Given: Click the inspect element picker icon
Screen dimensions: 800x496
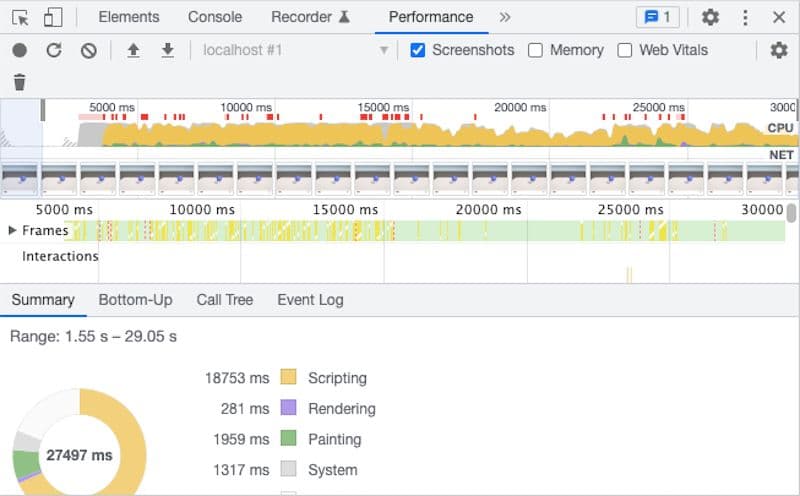Looking at the screenshot, I should [20, 17].
